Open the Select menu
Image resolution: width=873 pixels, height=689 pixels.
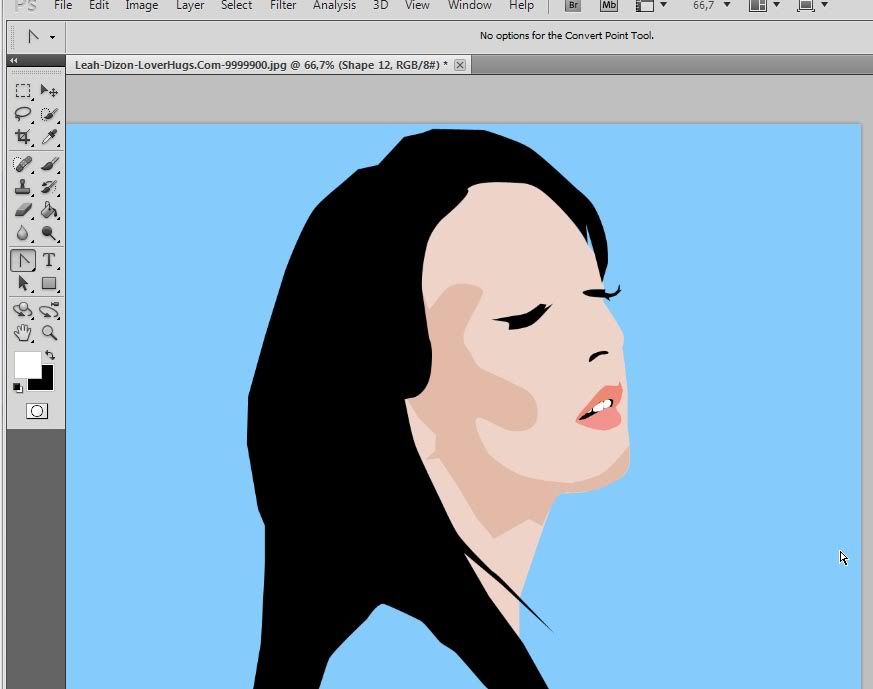(236, 6)
